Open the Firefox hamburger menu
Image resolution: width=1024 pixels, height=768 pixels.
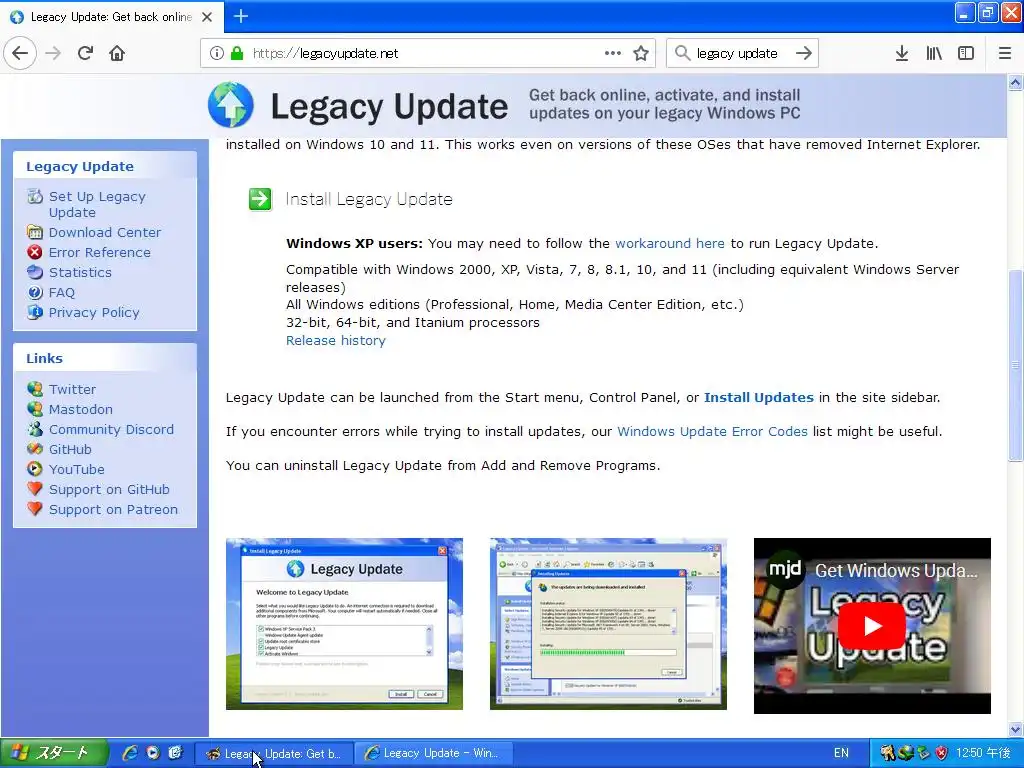coord(1005,53)
